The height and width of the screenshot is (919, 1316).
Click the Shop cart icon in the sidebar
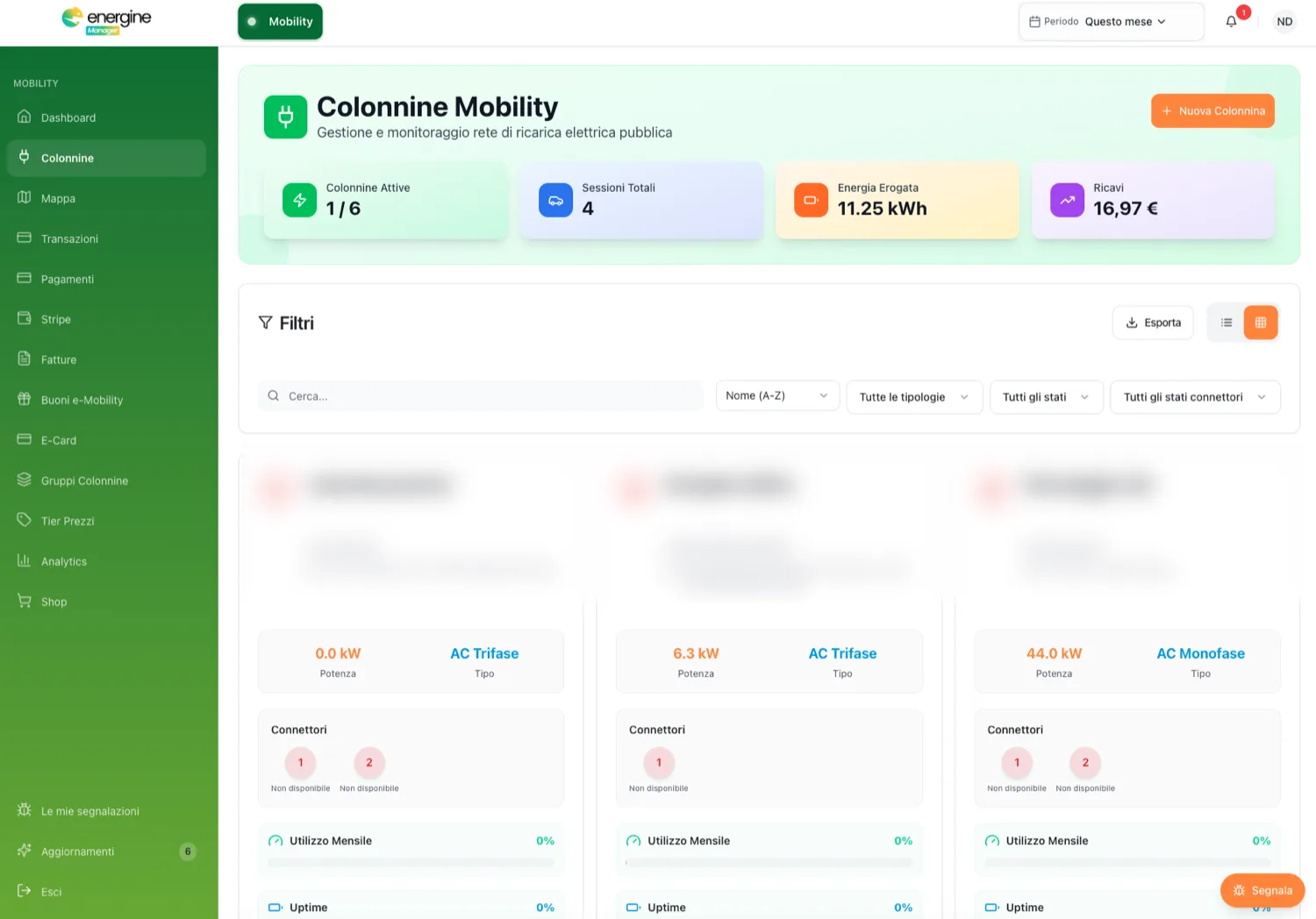point(25,601)
